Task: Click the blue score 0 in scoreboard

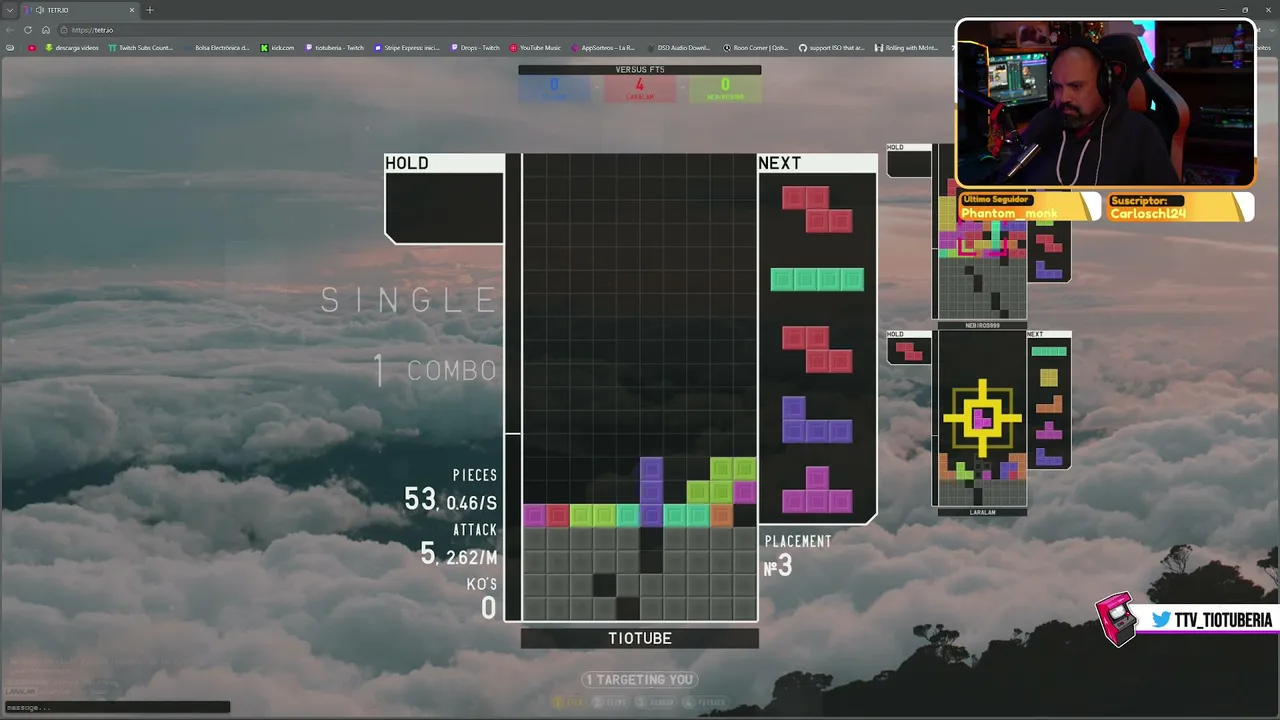Action: pos(554,88)
